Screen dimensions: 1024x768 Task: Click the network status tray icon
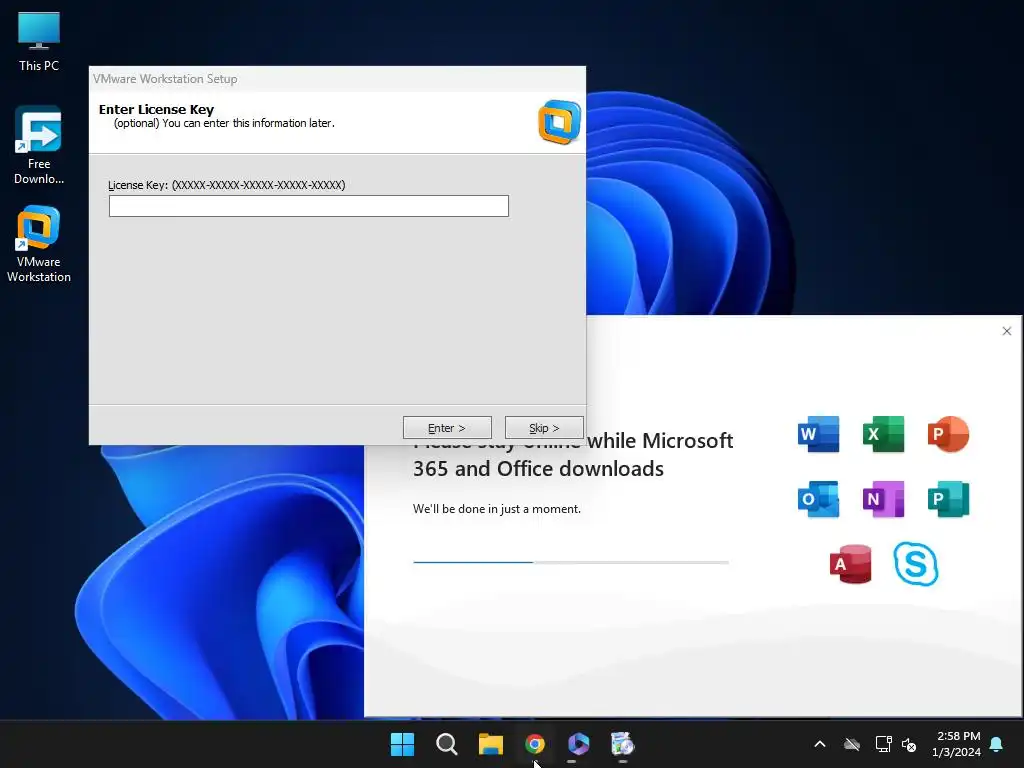(883, 744)
